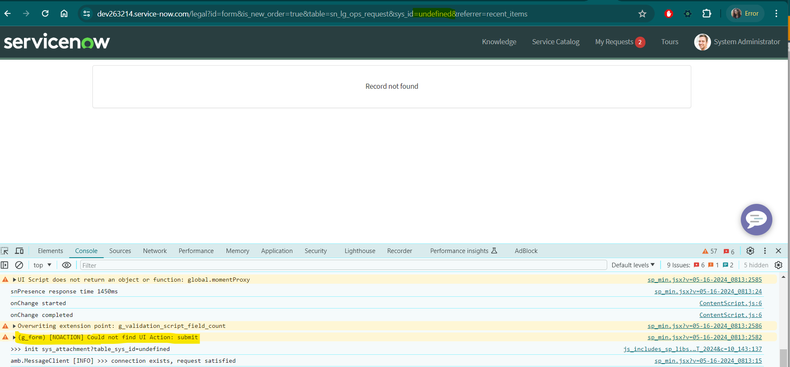Expand the global.momentProxy warning message
Image resolution: width=790 pixels, height=367 pixels.
(15, 279)
